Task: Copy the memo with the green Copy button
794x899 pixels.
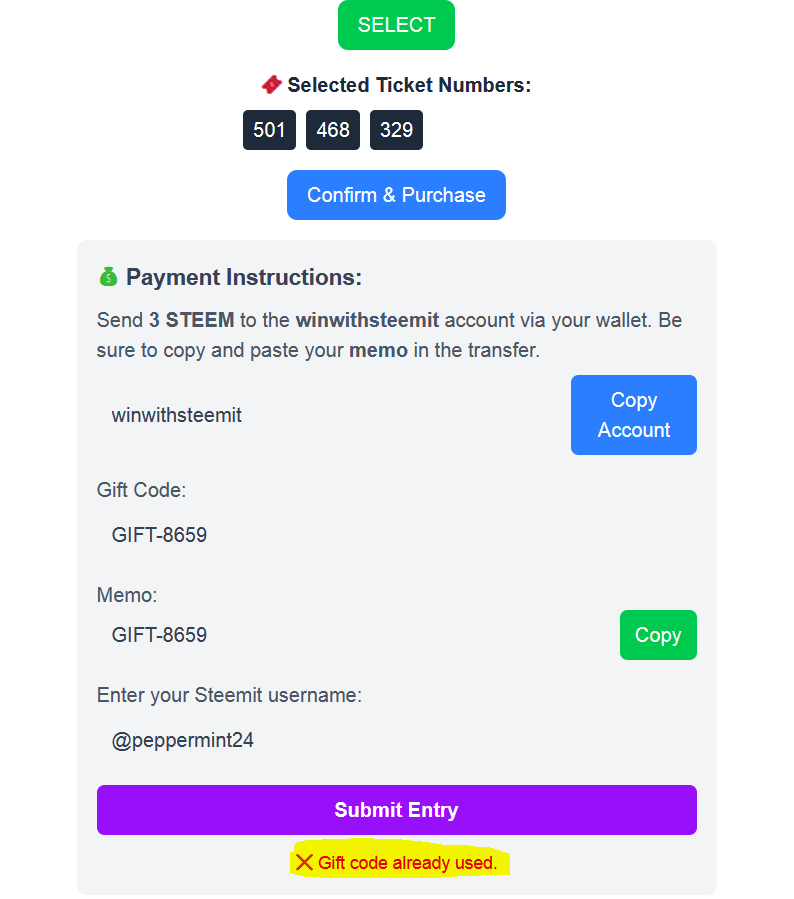Action: 657,635
